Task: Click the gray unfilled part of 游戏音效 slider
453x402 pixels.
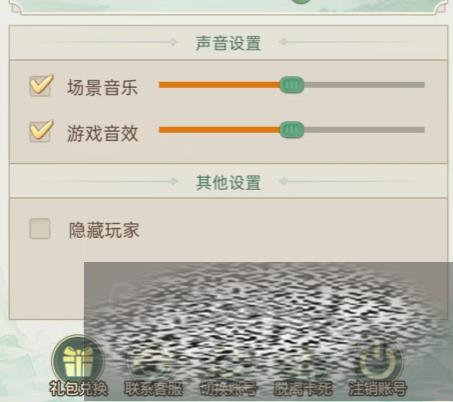Action: pyautogui.click(x=364, y=130)
